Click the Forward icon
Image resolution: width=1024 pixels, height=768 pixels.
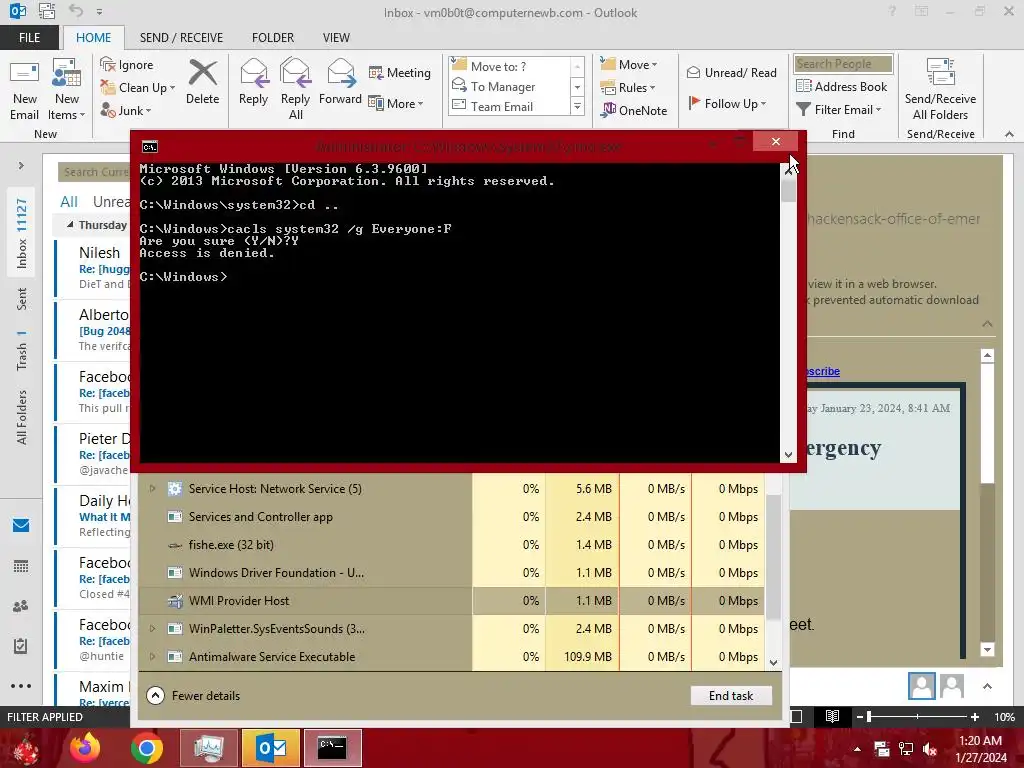340,72
